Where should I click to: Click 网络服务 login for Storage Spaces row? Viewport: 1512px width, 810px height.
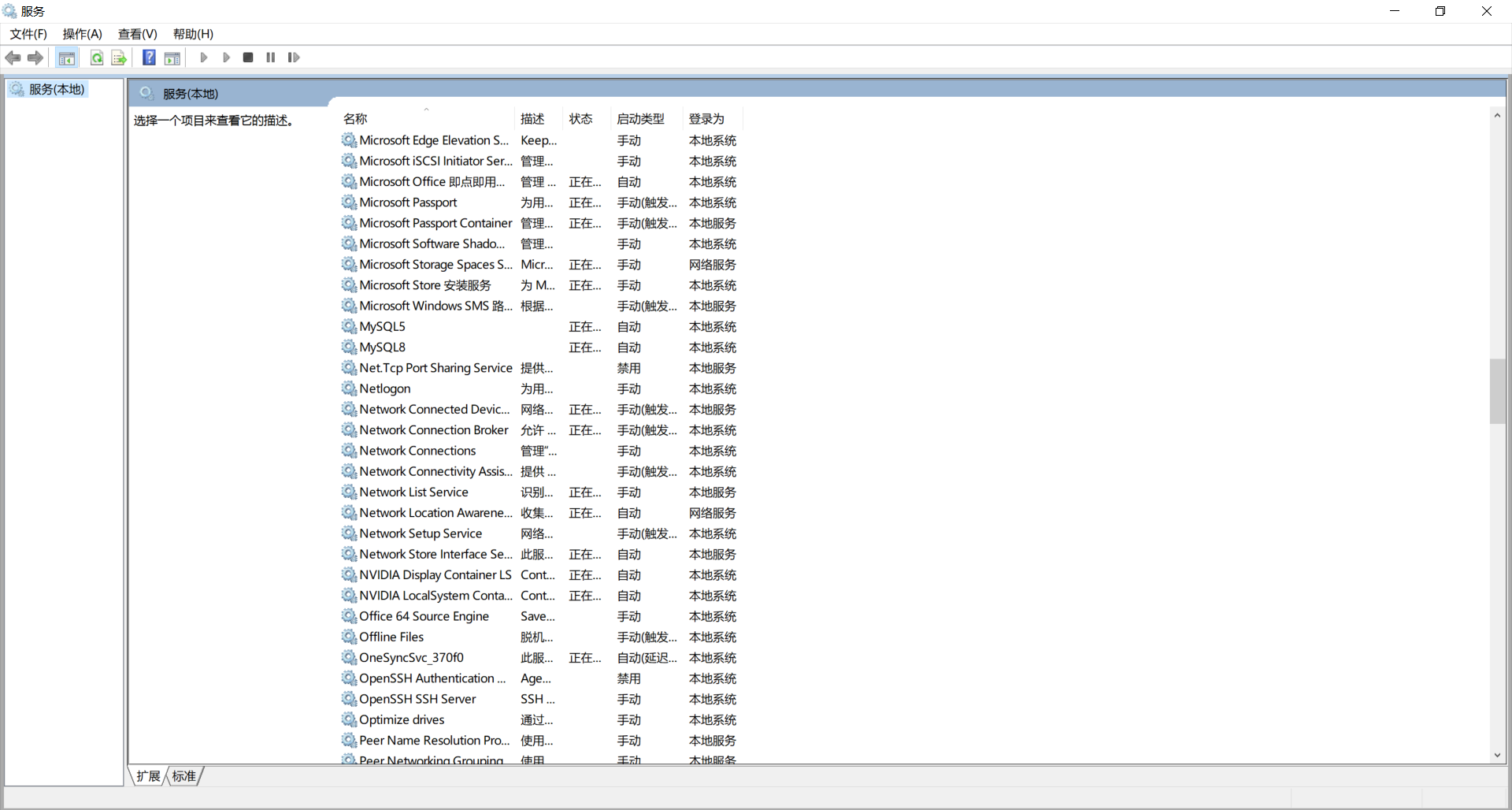(713, 265)
